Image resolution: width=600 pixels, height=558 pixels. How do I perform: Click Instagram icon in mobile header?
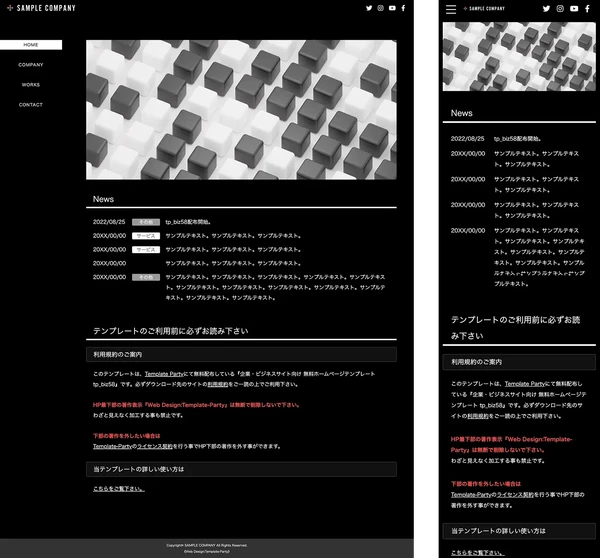coord(560,8)
